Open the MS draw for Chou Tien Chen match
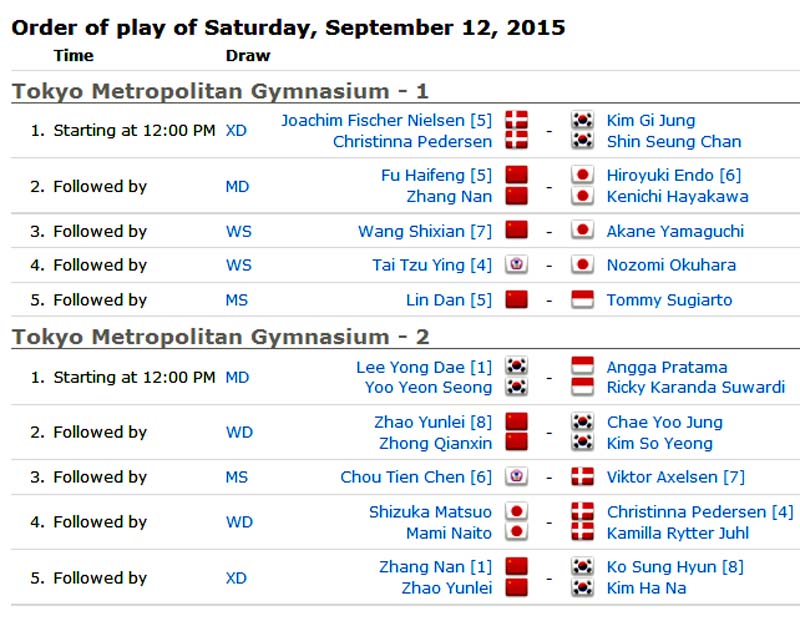Viewport: 800px width, 621px height. (237, 477)
